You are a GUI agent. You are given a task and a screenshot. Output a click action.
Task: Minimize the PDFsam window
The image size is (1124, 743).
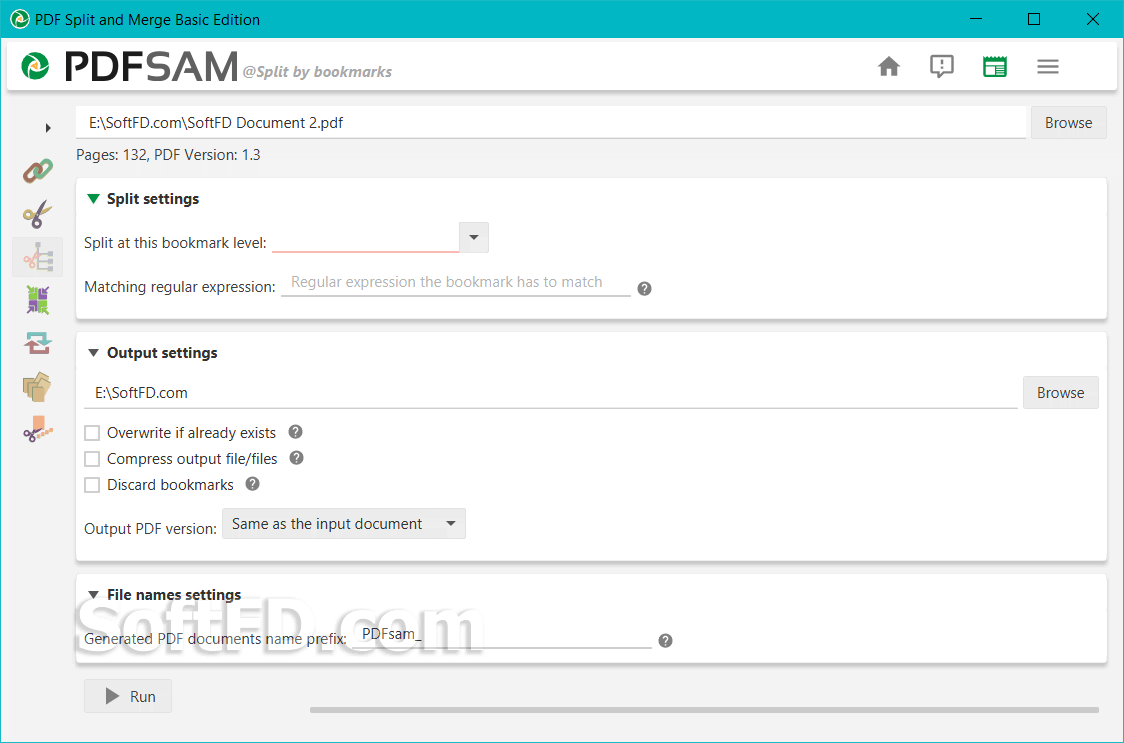click(975, 19)
